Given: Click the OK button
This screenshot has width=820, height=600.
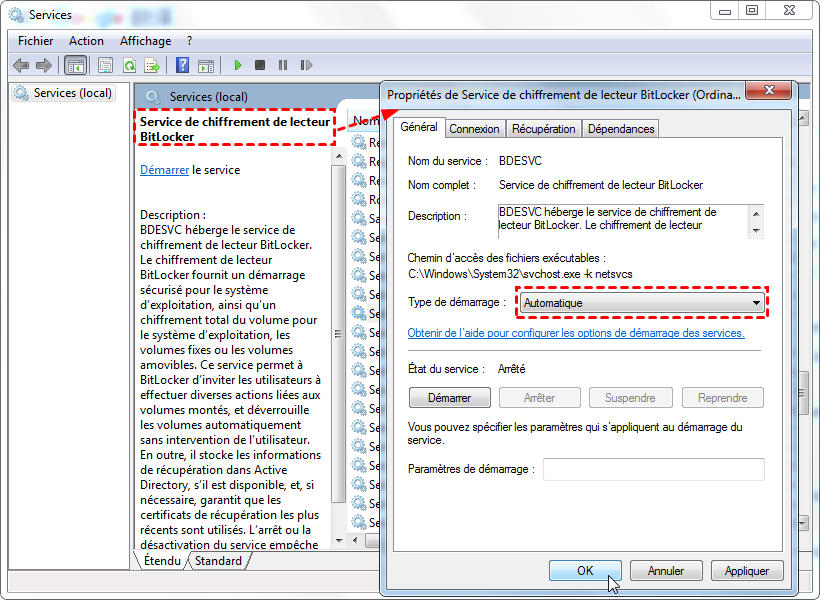Looking at the screenshot, I should click(x=585, y=571).
